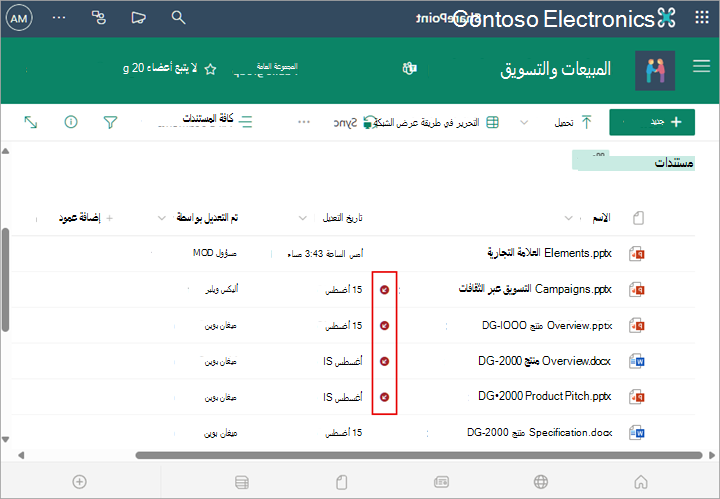Screen dimensions: 720x499
Task: Click the vertical scrollbar thumb
Action: pos(6,280)
